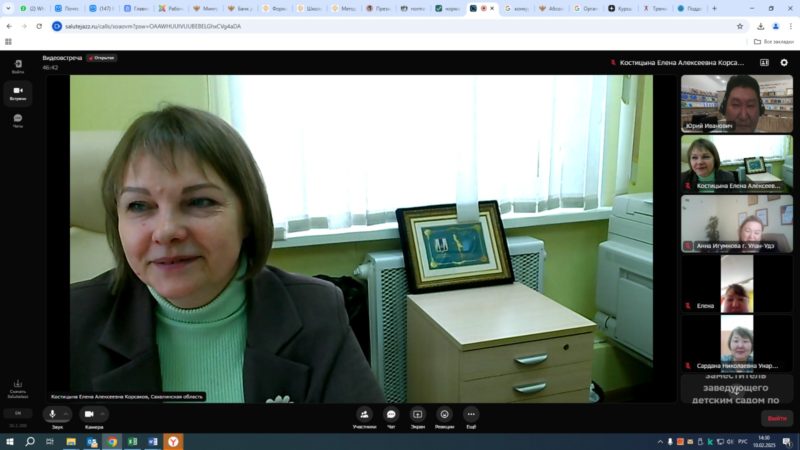Select Встречи in the left sidebar
The image size is (800, 450).
[x=18, y=93]
